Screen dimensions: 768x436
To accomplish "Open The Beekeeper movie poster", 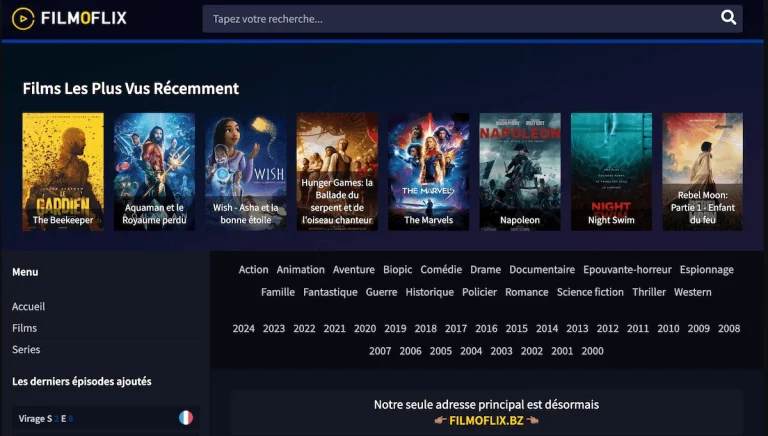I will tap(63, 171).
